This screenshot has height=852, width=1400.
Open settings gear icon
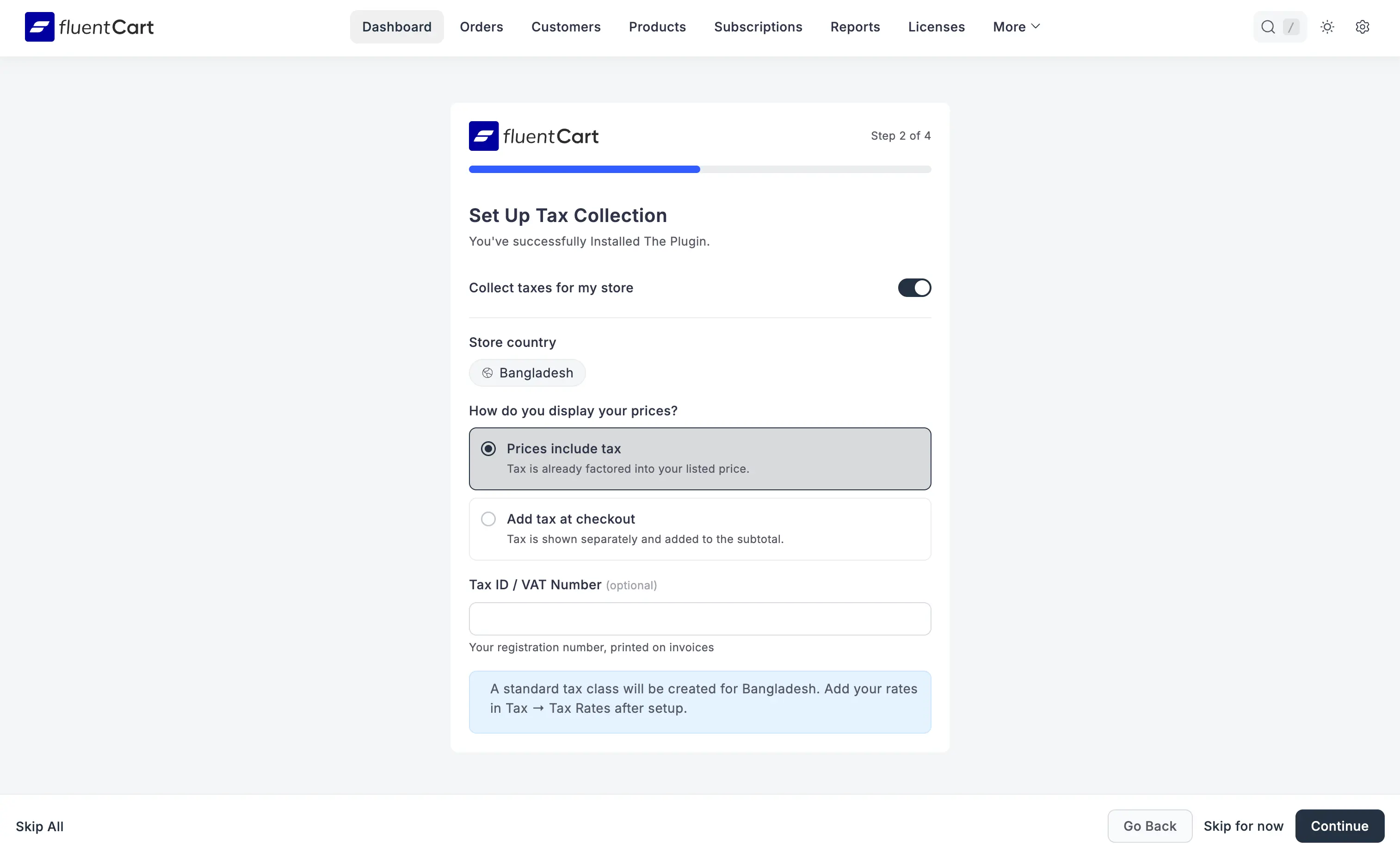click(1363, 27)
